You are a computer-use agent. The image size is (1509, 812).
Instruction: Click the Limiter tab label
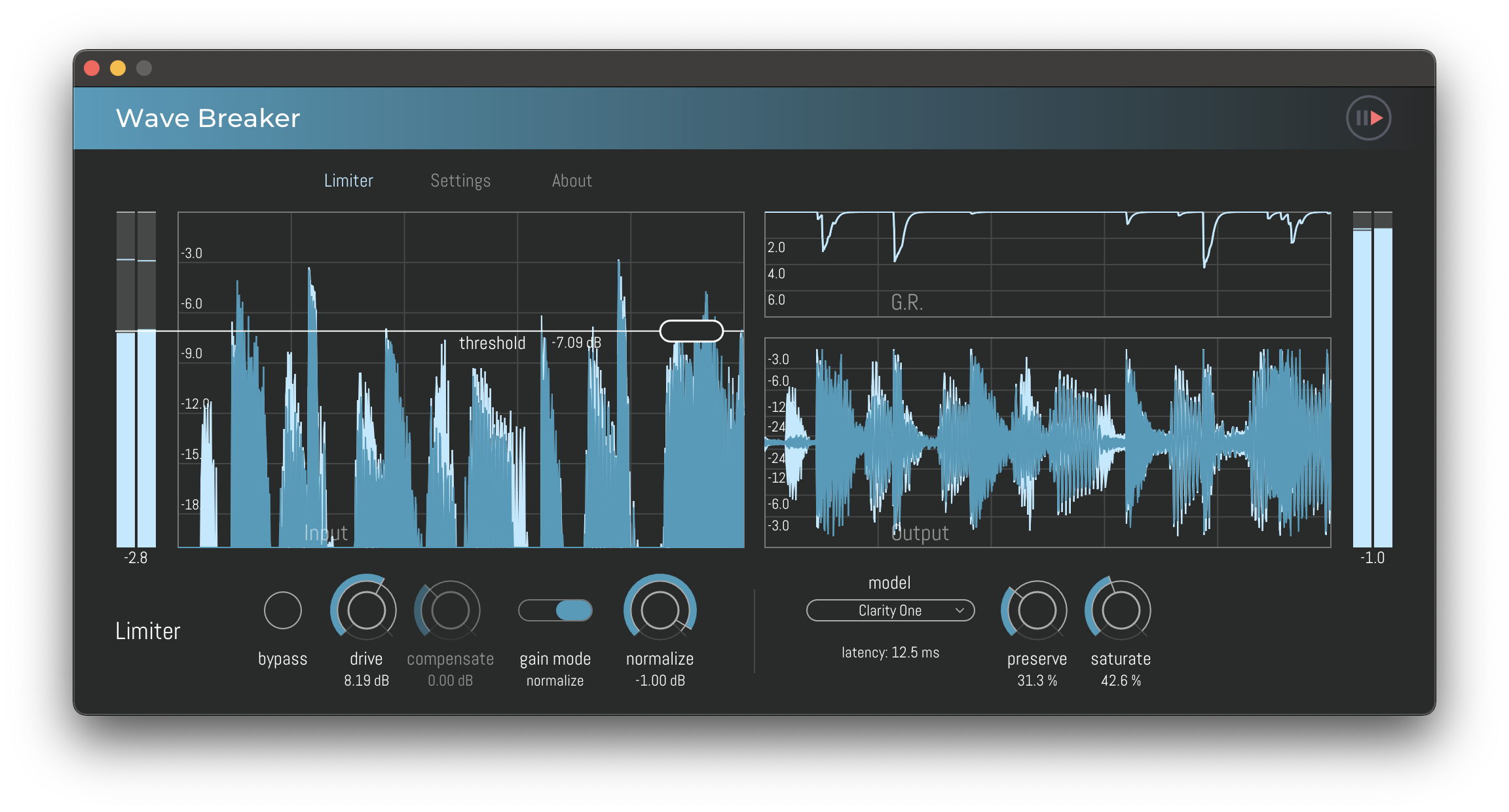point(348,180)
